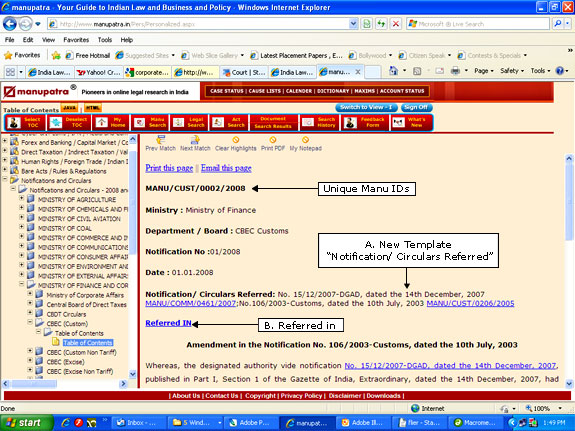Open MANU/CUST/0206/2005 link

coord(470,303)
